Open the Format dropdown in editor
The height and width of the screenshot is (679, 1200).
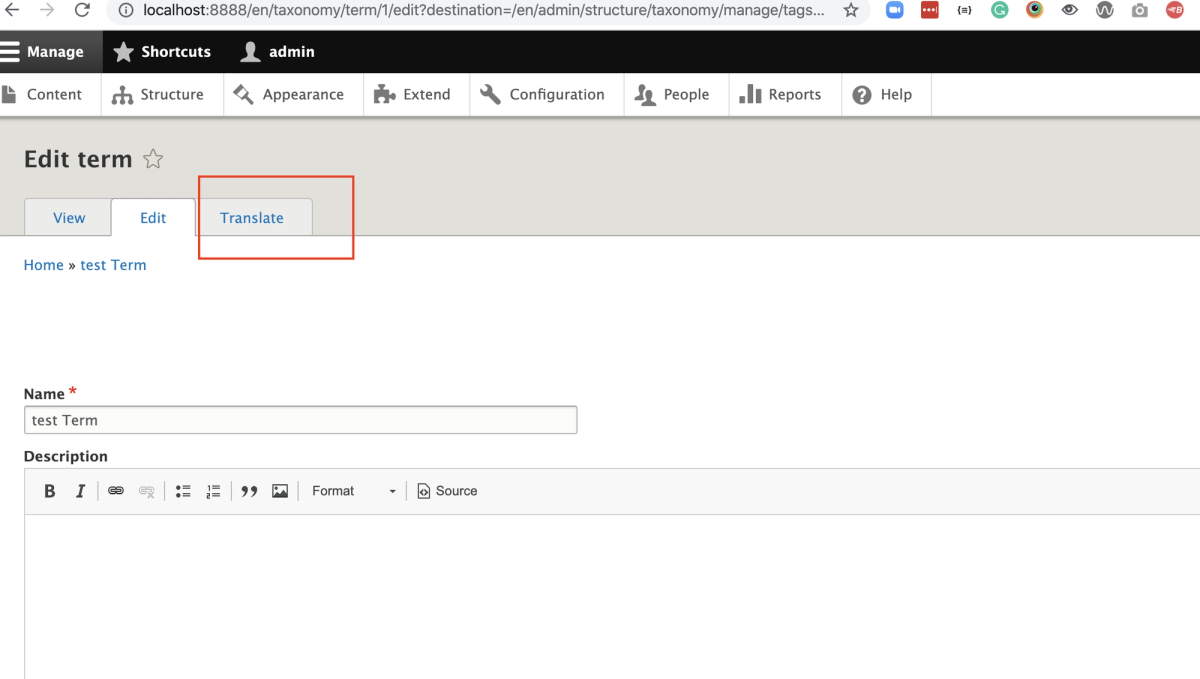click(354, 491)
